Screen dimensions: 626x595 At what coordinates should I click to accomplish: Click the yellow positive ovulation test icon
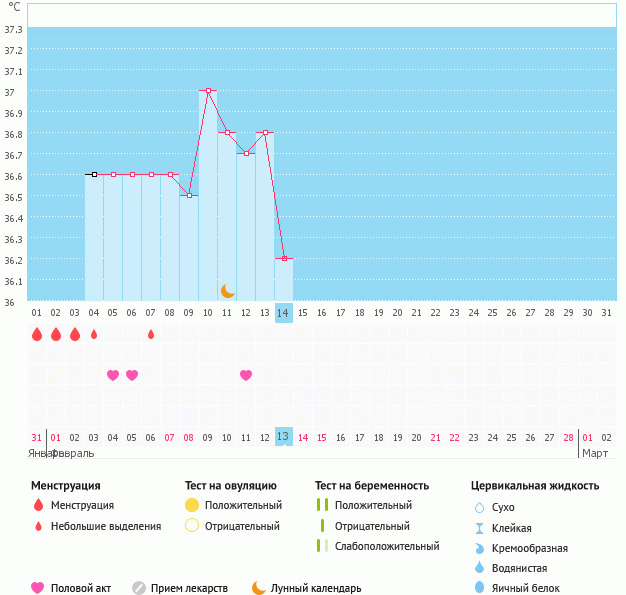[192, 505]
